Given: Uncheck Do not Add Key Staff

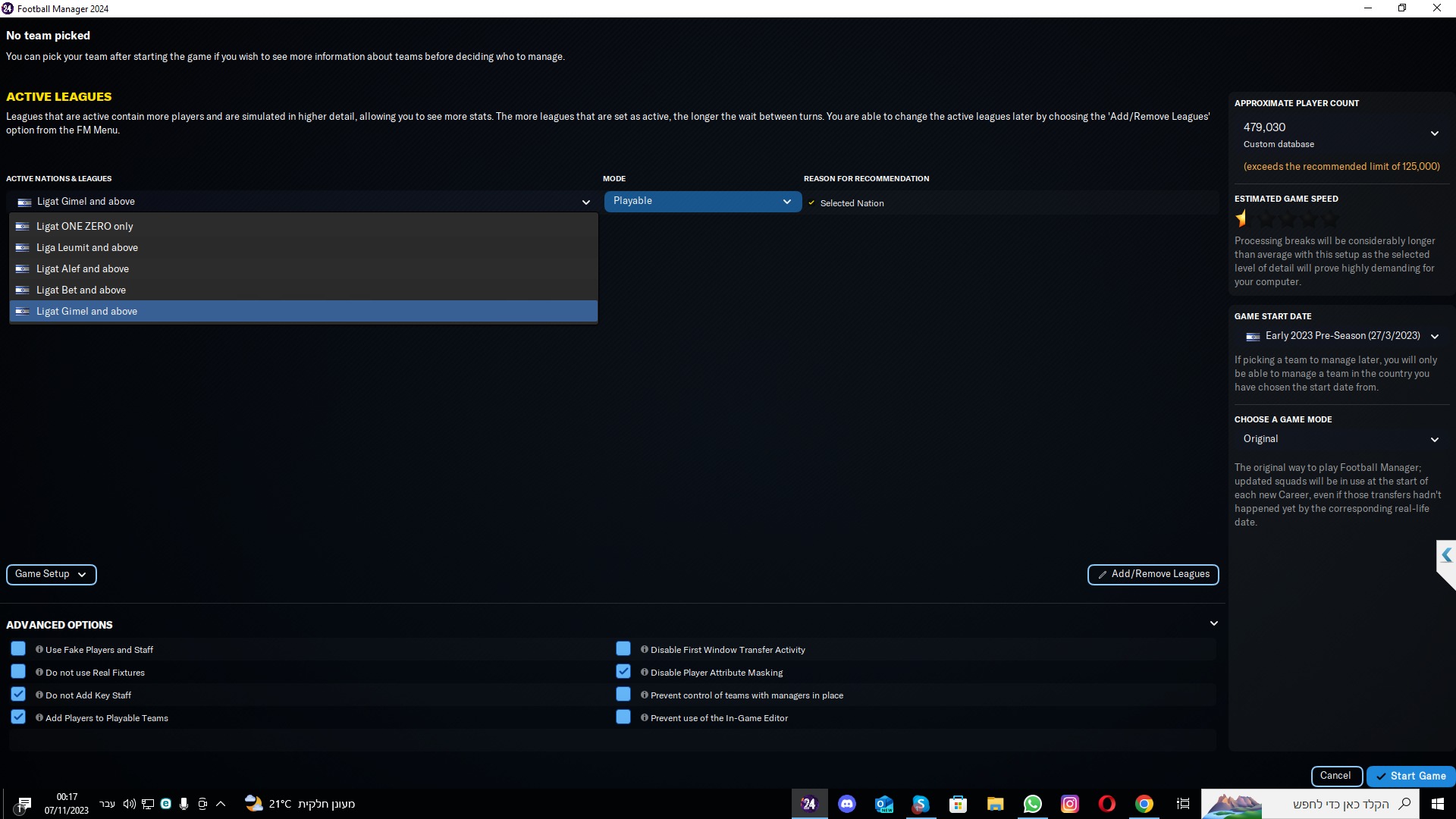Looking at the screenshot, I should point(18,695).
